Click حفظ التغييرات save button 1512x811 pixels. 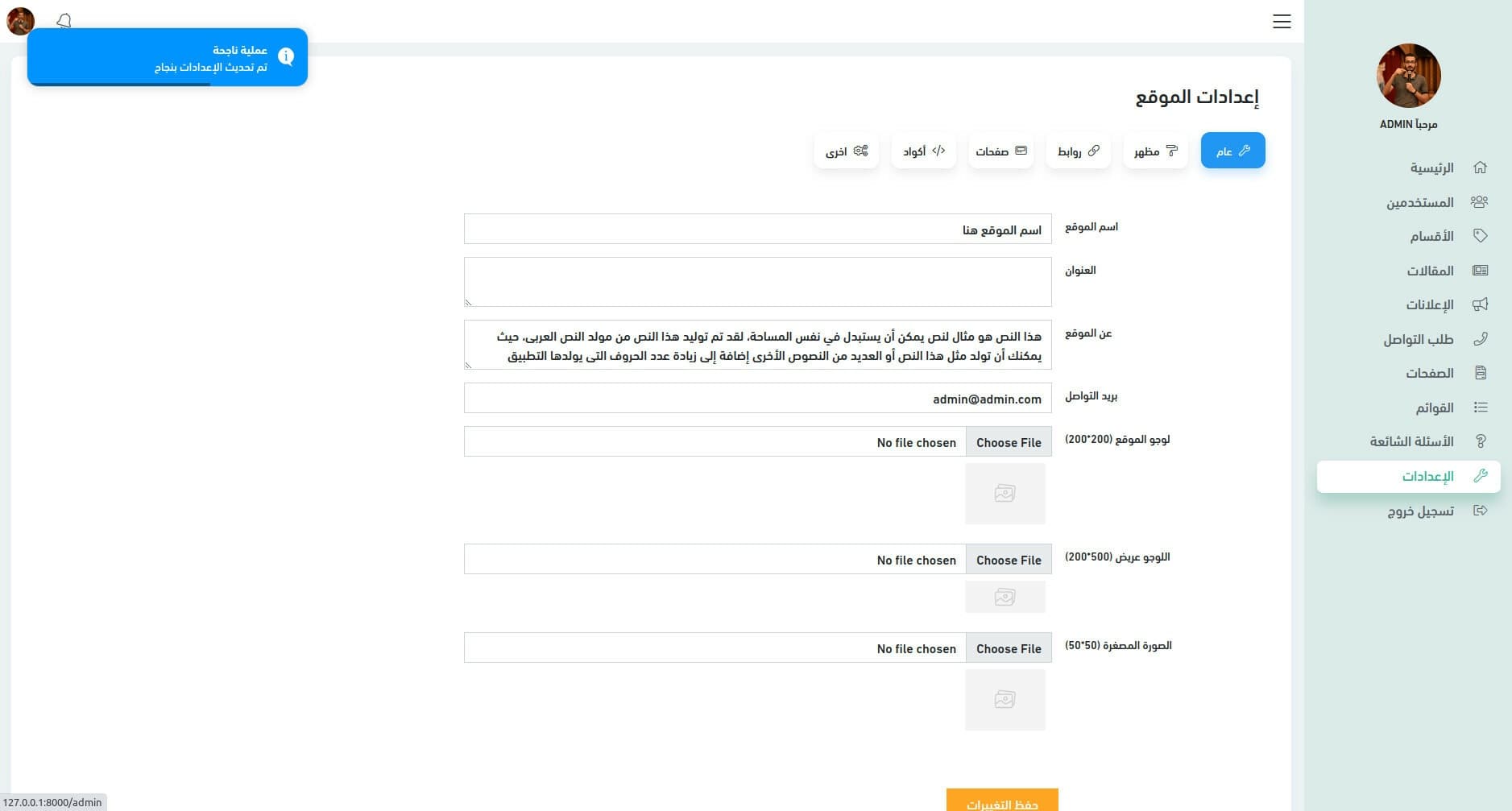click(1002, 801)
